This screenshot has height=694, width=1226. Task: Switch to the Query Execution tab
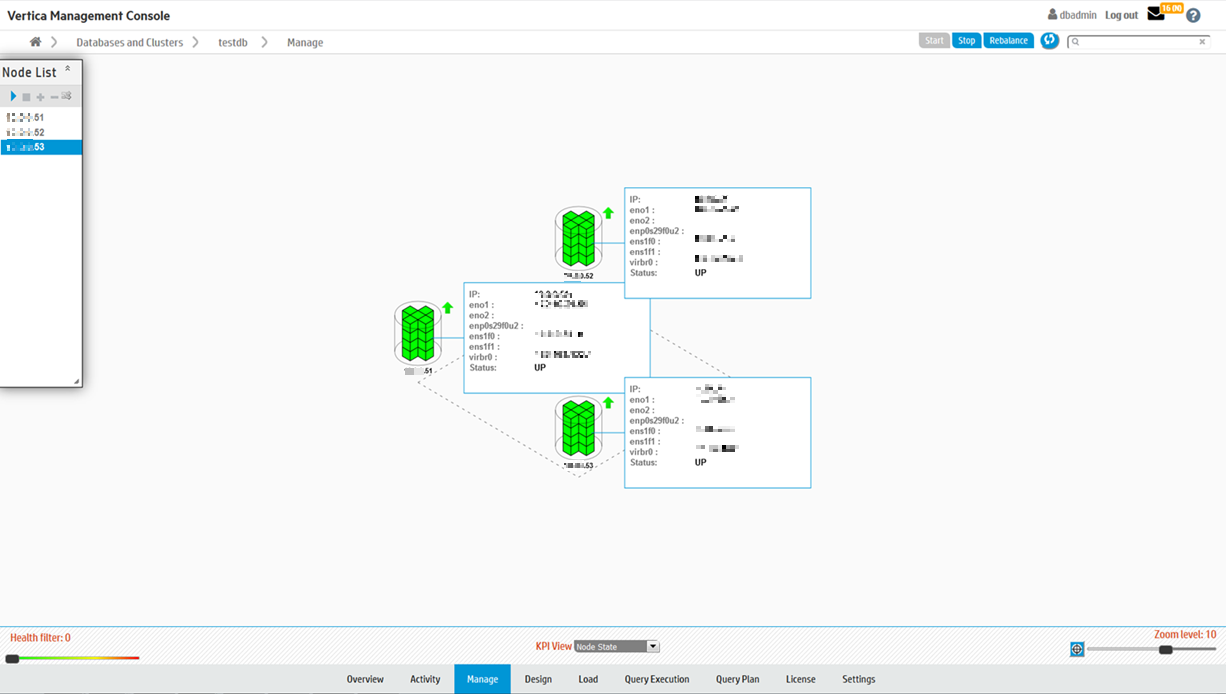point(656,679)
